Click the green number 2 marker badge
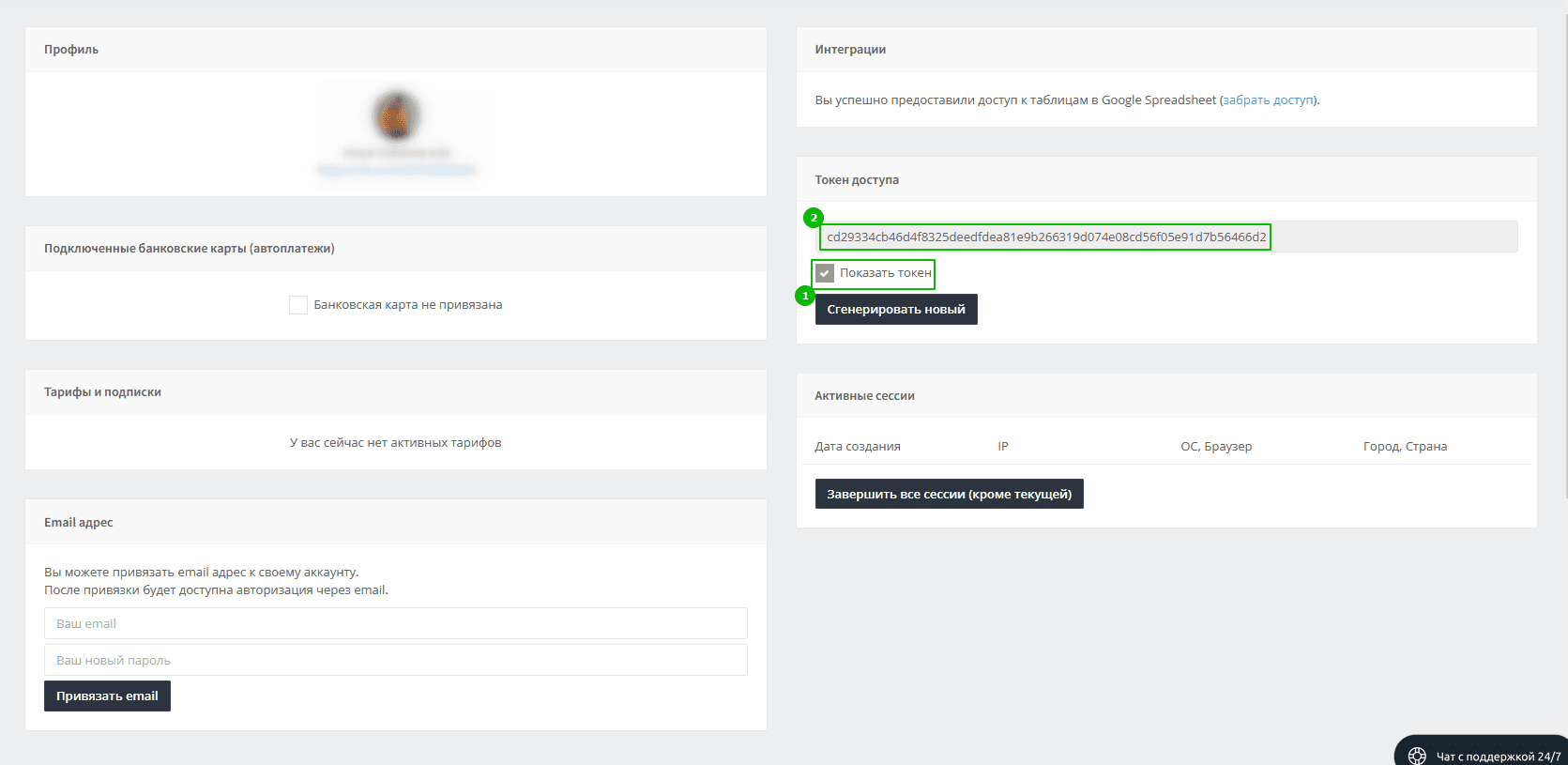 point(814,218)
